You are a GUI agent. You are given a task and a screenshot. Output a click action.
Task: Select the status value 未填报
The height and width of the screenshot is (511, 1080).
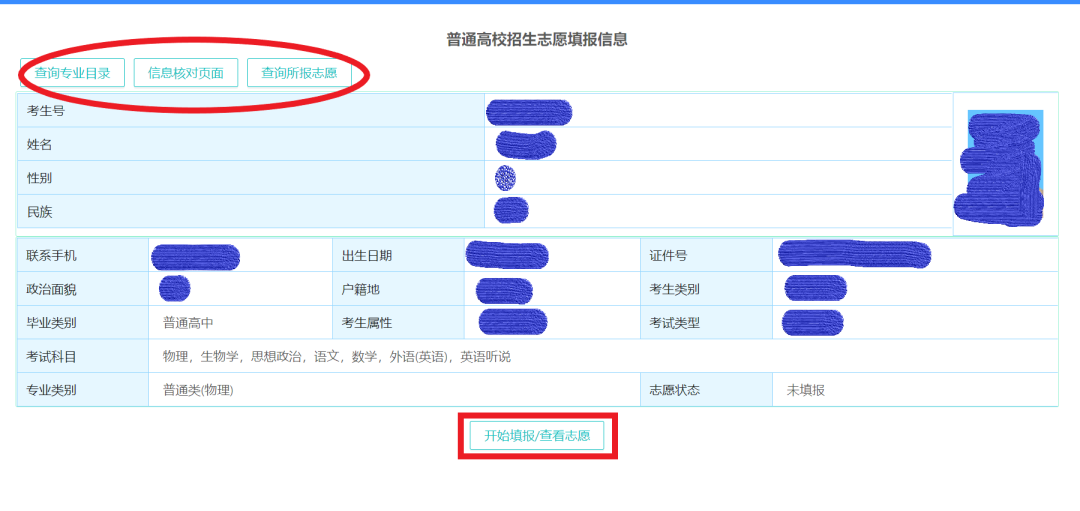click(x=806, y=390)
